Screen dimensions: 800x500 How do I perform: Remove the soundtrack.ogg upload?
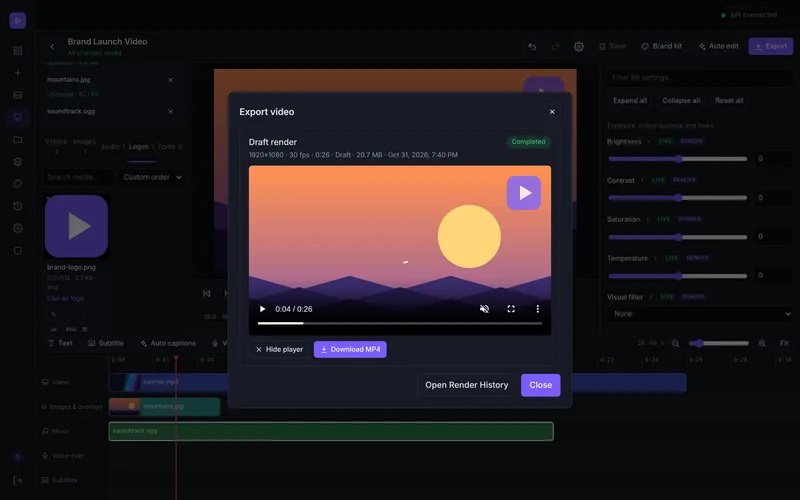pyautogui.click(x=170, y=112)
